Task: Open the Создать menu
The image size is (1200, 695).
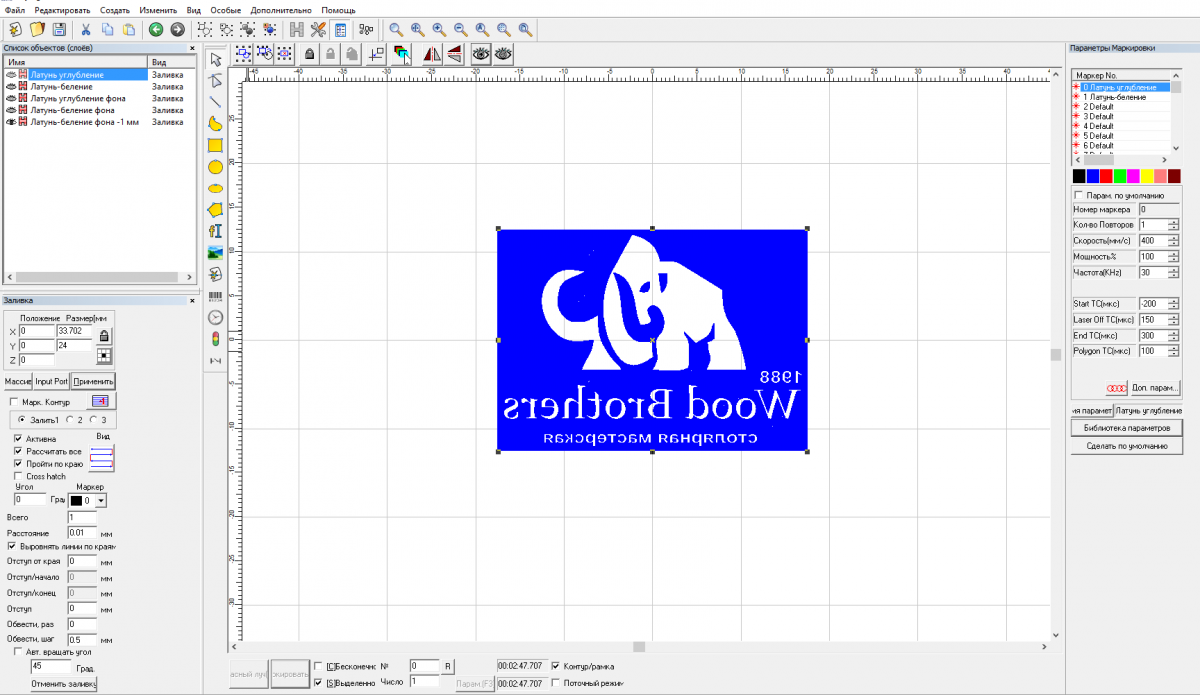Action: 115,10
